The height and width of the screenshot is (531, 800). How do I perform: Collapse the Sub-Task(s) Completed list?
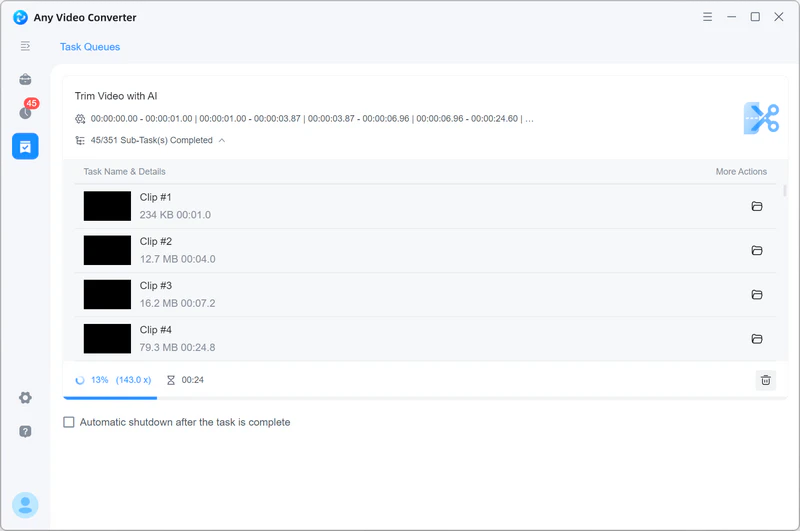click(x=222, y=141)
